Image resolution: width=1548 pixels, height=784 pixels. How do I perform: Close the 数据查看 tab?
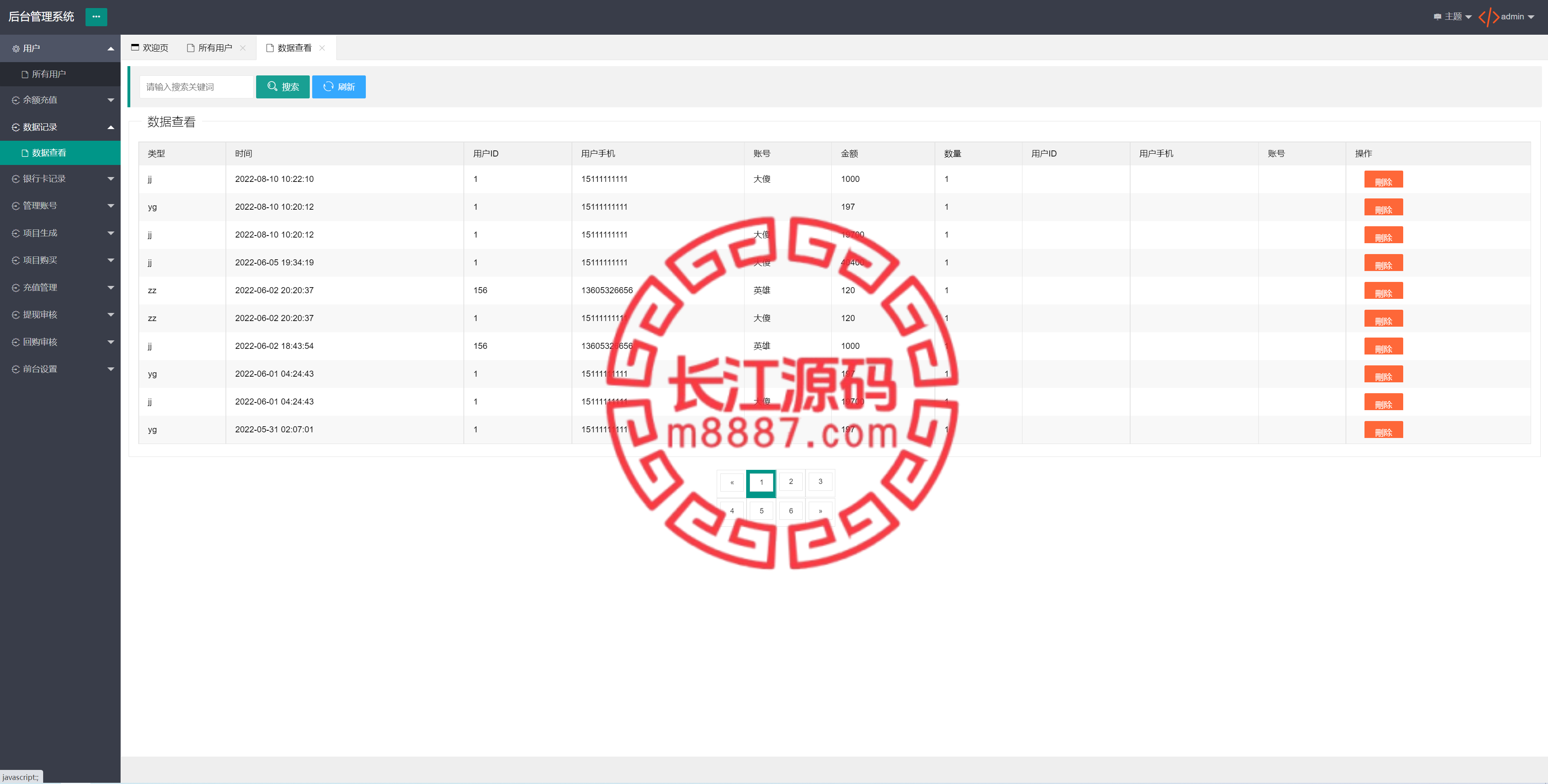click(322, 48)
